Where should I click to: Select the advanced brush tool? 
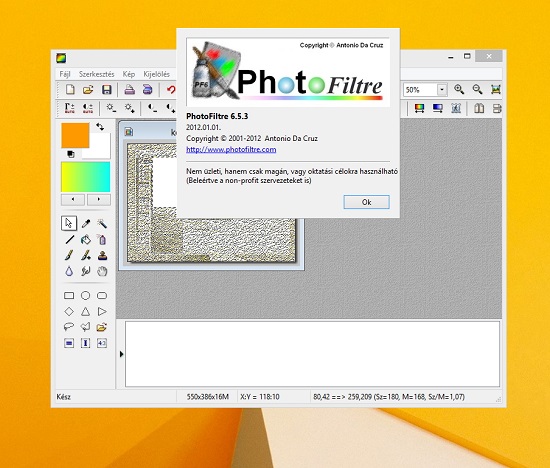[86, 255]
